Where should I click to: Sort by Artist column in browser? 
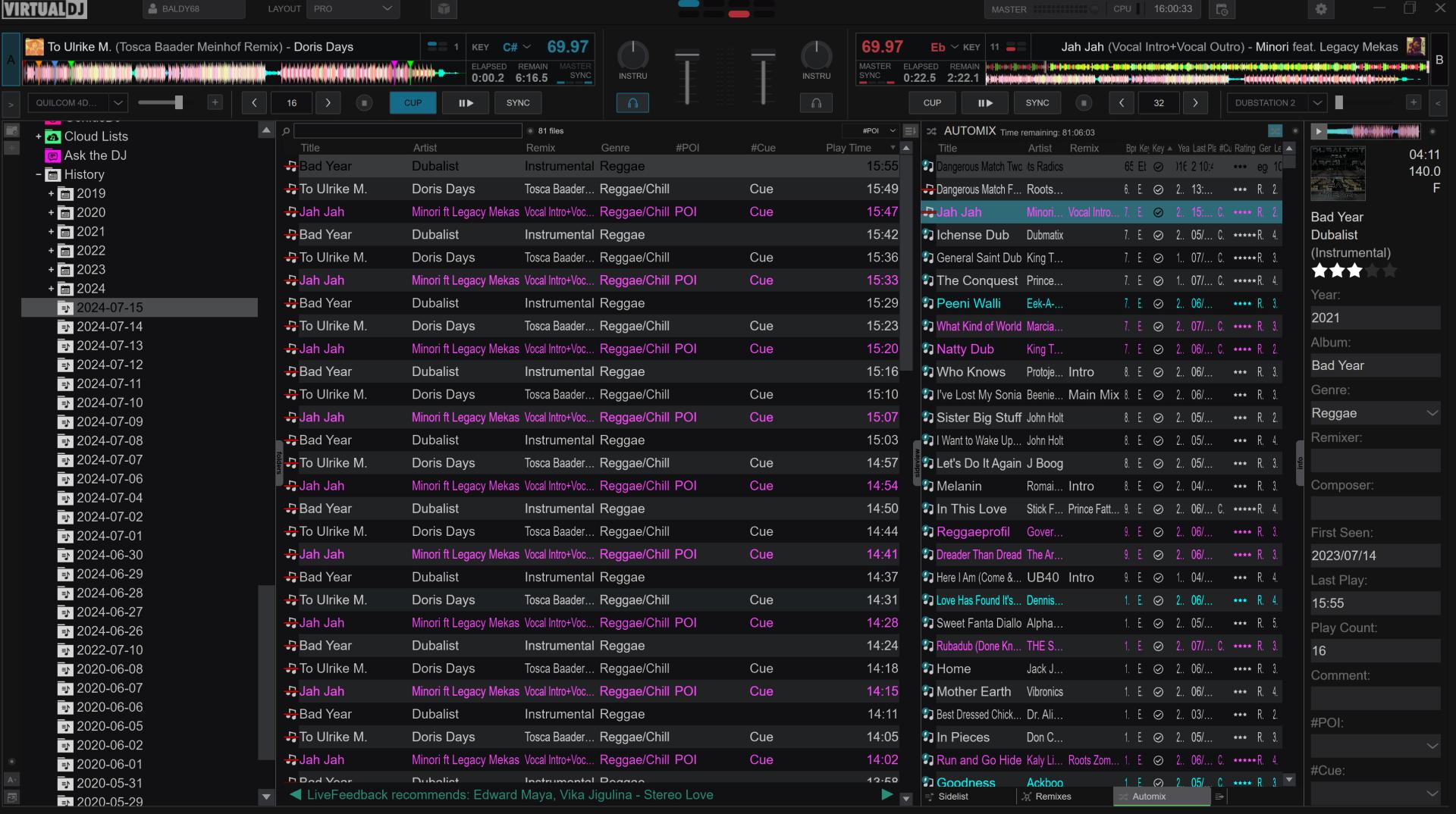425,148
